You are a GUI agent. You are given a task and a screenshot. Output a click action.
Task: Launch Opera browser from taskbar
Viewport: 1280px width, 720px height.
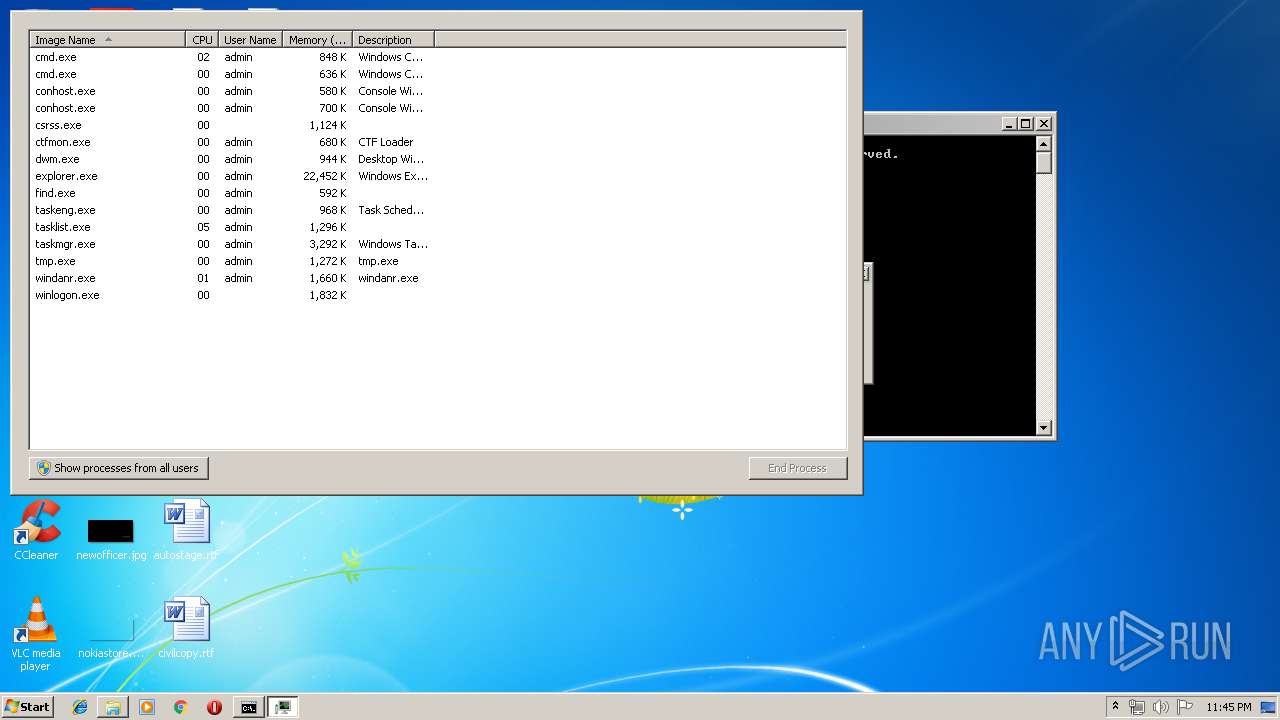click(x=214, y=707)
